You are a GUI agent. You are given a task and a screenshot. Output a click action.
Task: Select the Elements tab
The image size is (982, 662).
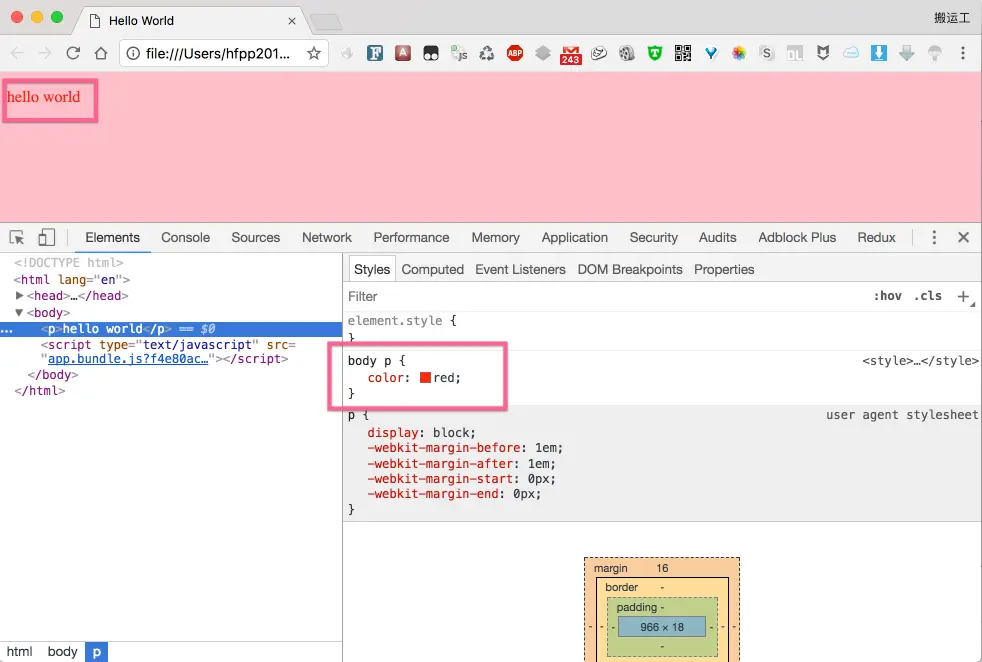tap(113, 237)
